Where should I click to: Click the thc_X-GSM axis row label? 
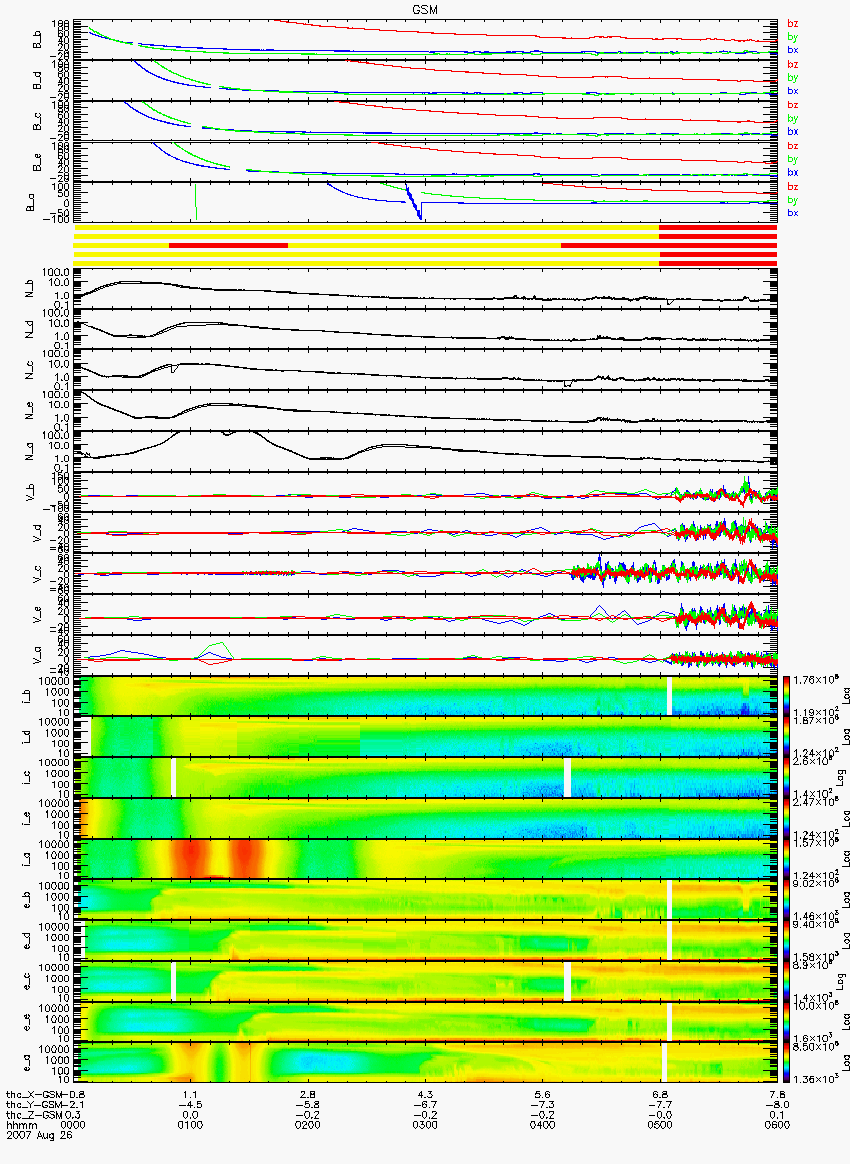tap(34, 1094)
